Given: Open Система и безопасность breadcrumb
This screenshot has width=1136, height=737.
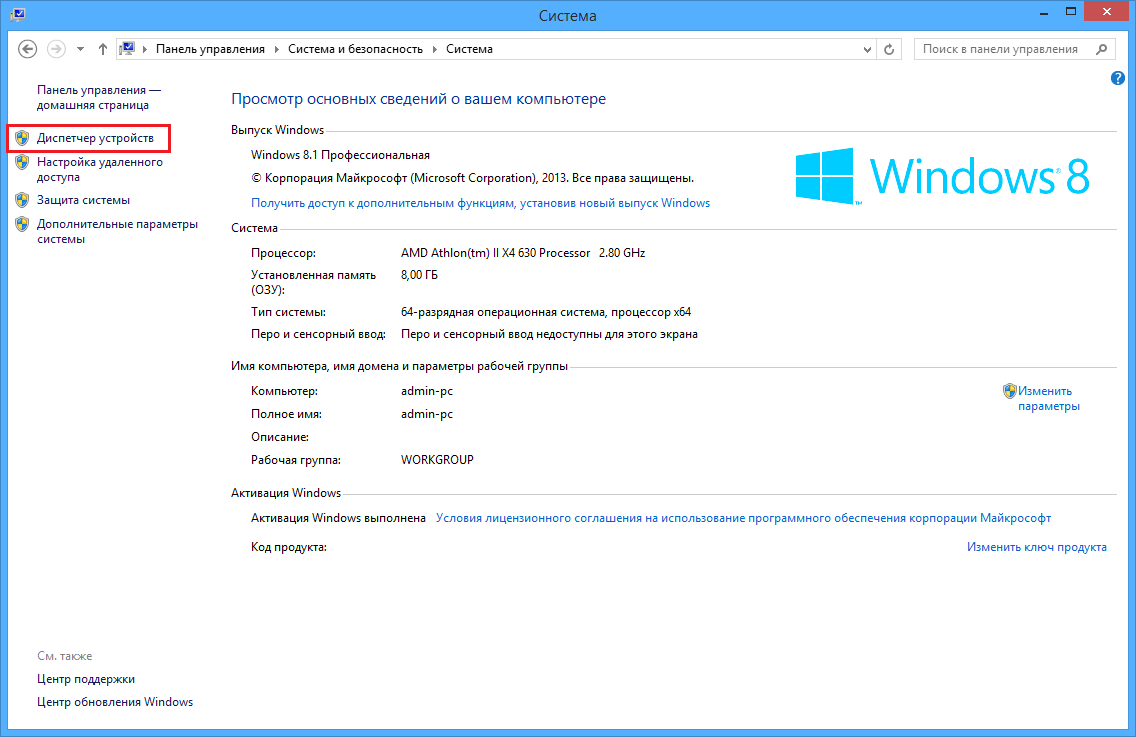Looking at the screenshot, I should pyautogui.click(x=355, y=49).
